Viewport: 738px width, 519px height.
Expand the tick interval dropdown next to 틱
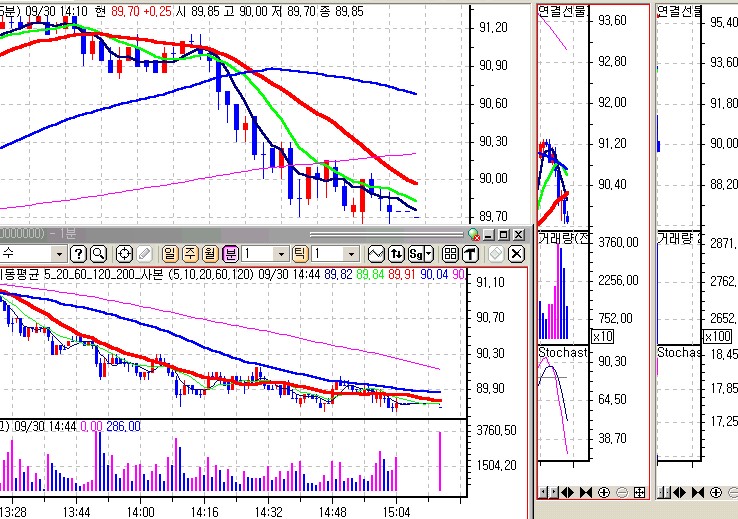(350, 254)
